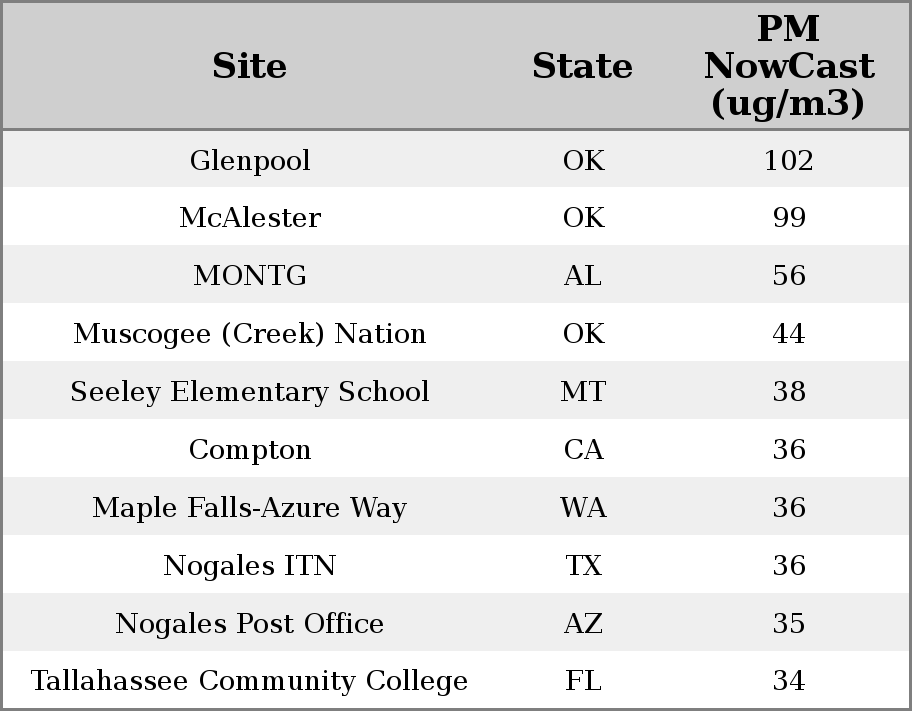This screenshot has width=912, height=711.
Task: Click the State column header
Action: [582, 66]
